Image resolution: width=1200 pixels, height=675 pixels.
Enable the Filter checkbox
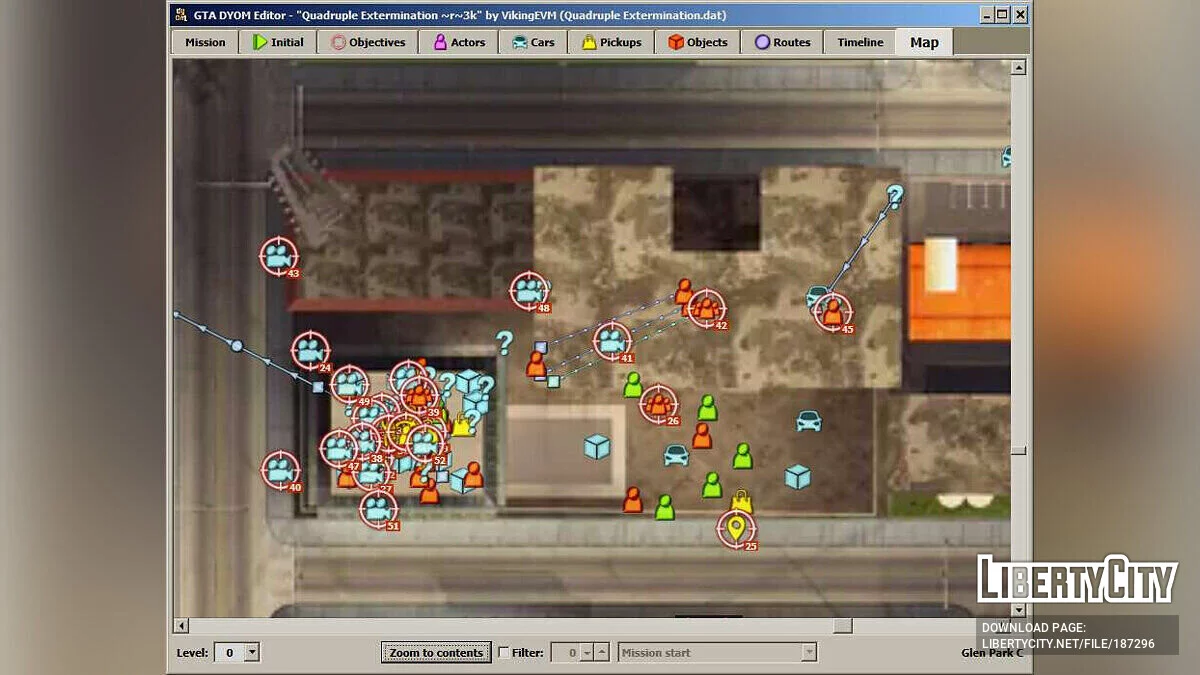[x=505, y=652]
